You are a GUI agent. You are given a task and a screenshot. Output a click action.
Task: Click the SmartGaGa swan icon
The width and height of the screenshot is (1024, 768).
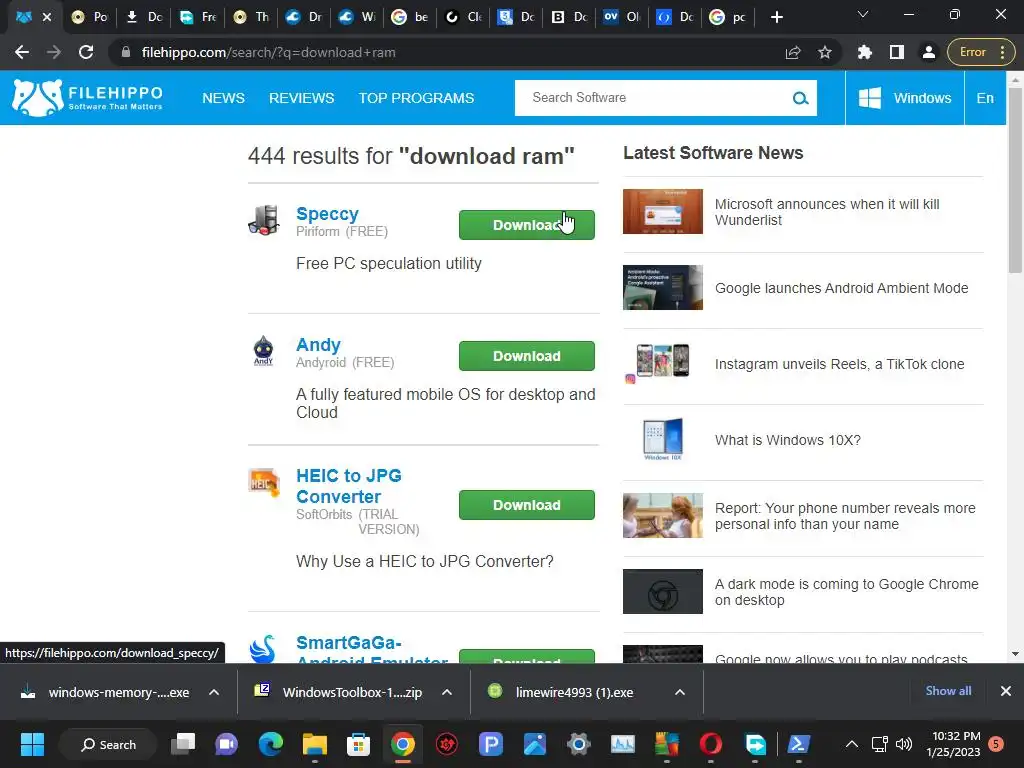pos(263,648)
